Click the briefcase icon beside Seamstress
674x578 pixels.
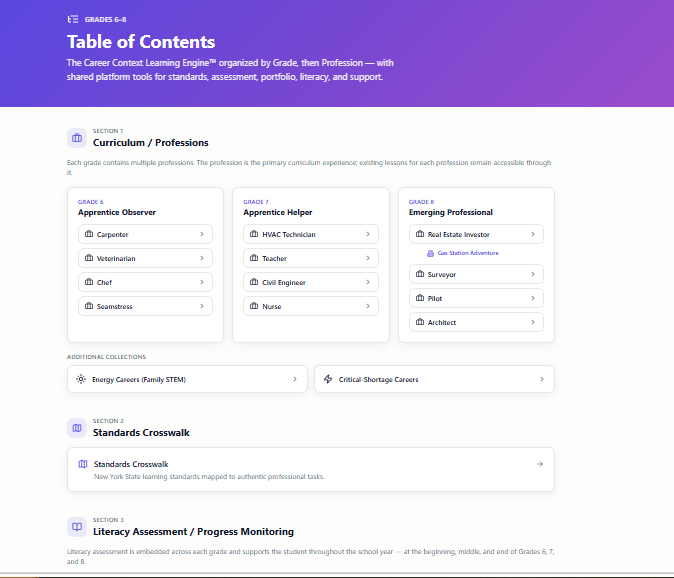click(x=89, y=306)
